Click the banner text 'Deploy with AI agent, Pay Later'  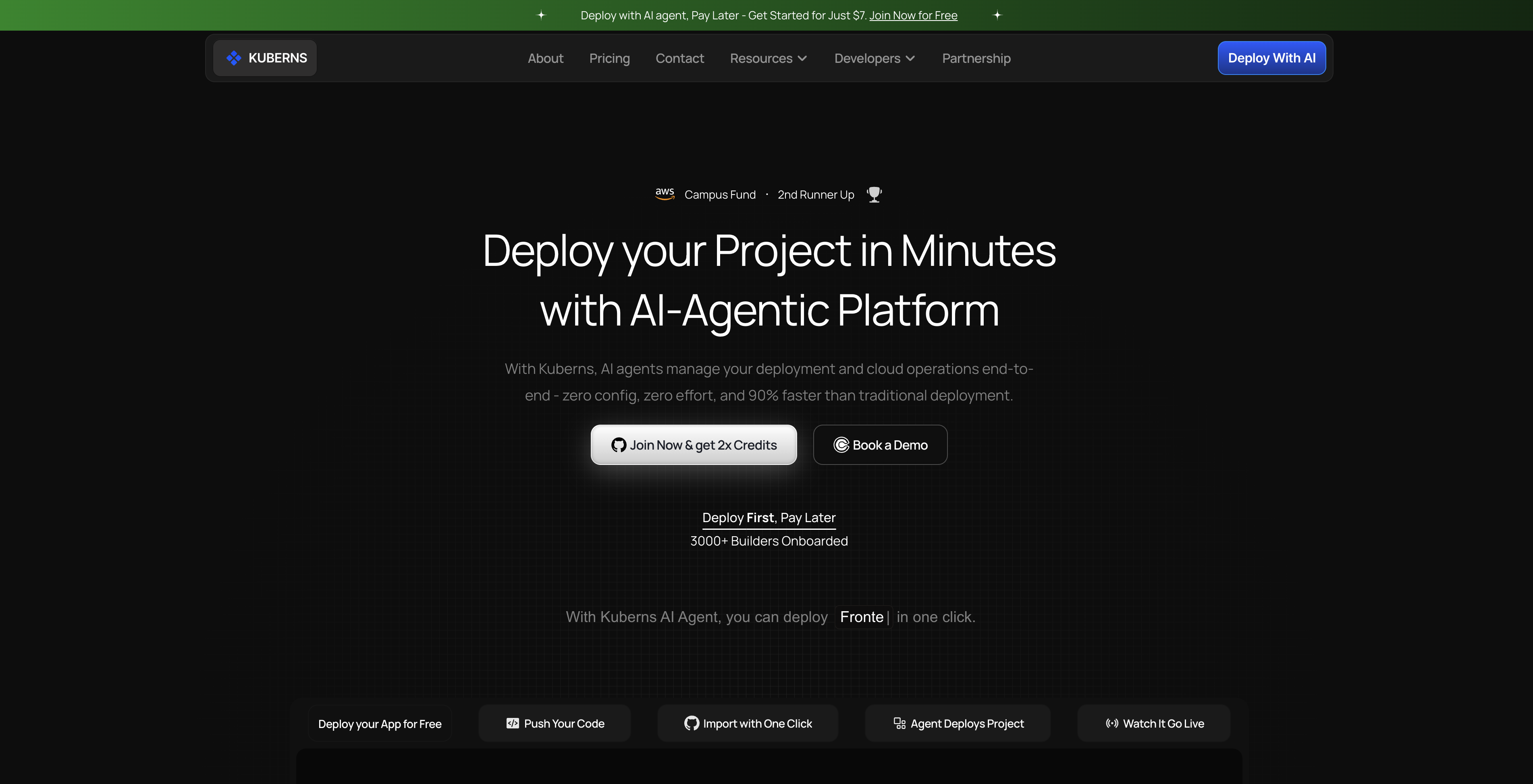660,15
